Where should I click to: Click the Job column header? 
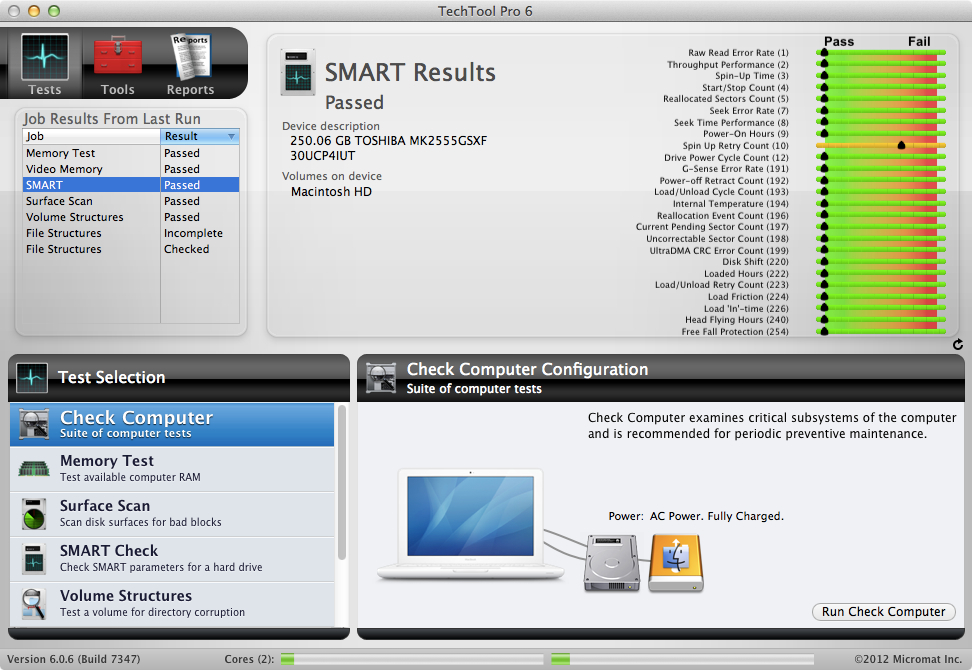[x=91, y=136]
